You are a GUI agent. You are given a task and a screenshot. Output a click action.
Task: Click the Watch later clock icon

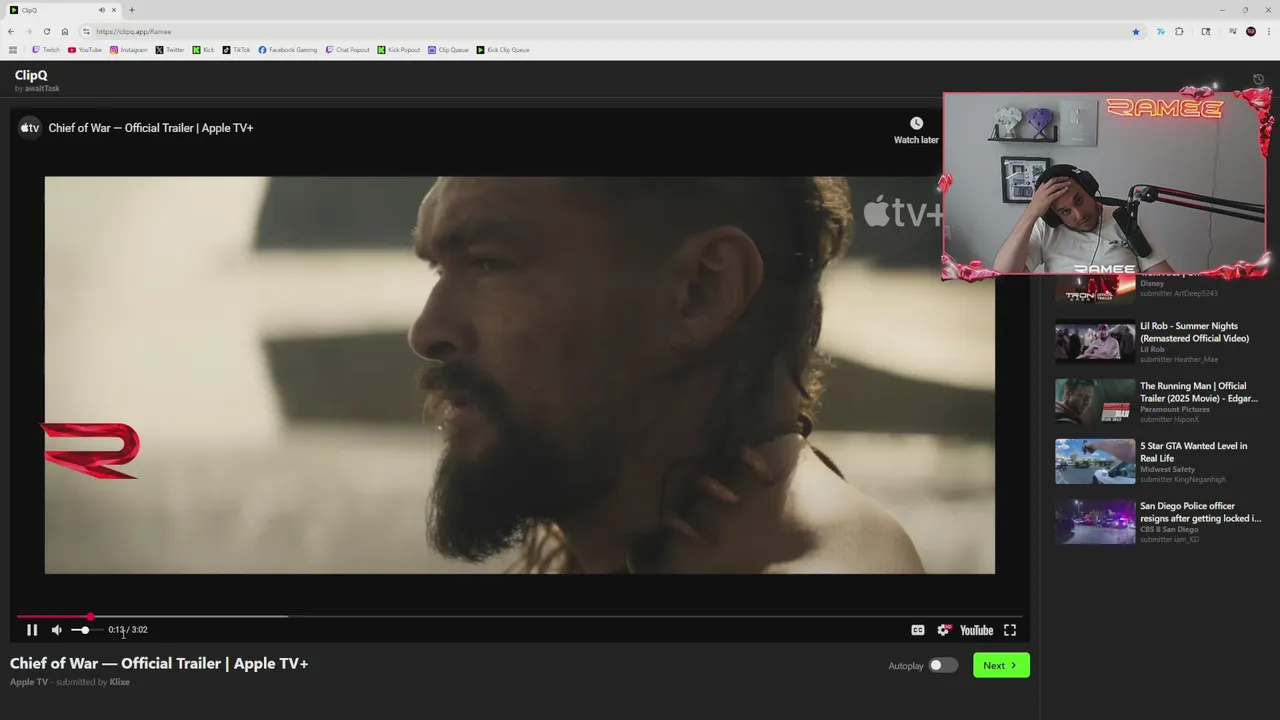click(916, 123)
